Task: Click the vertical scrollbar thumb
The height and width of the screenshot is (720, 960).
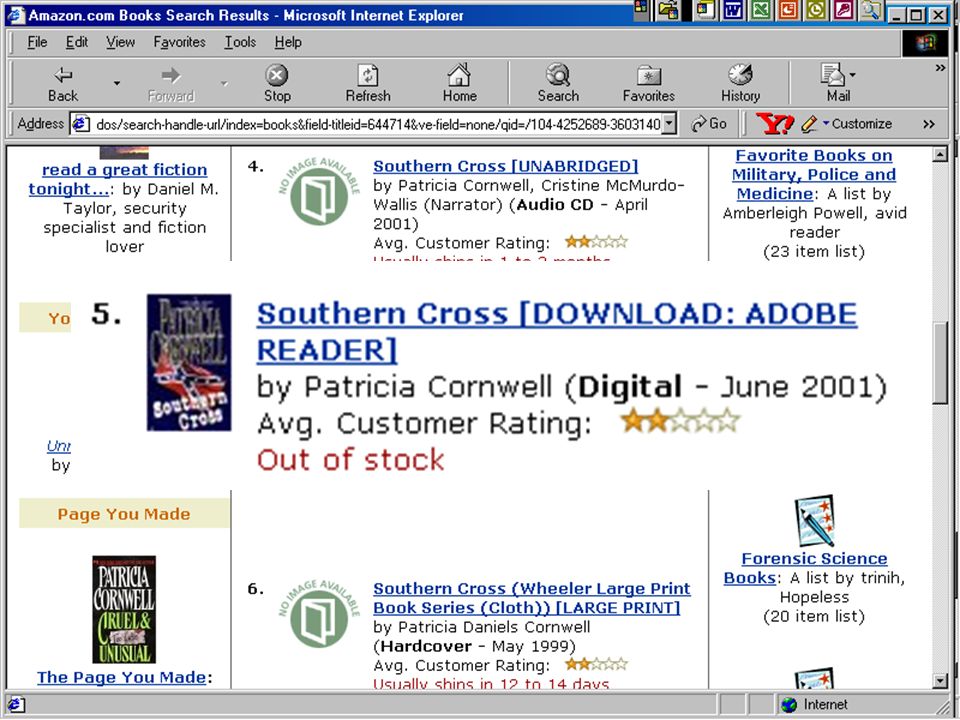Action: coord(940,362)
